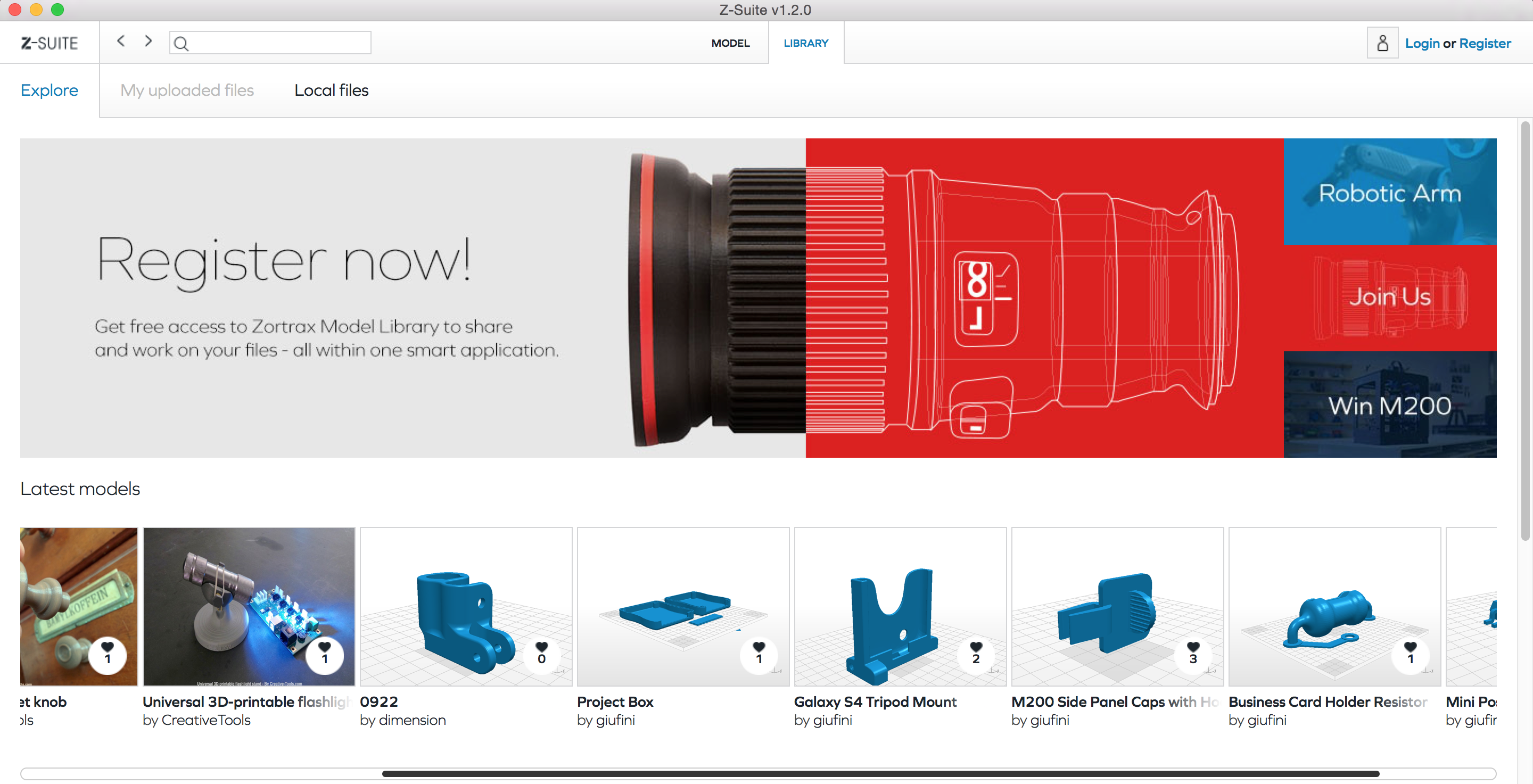The width and height of the screenshot is (1533, 784).
Task: Like the Project Box model heart
Action: point(758,653)
